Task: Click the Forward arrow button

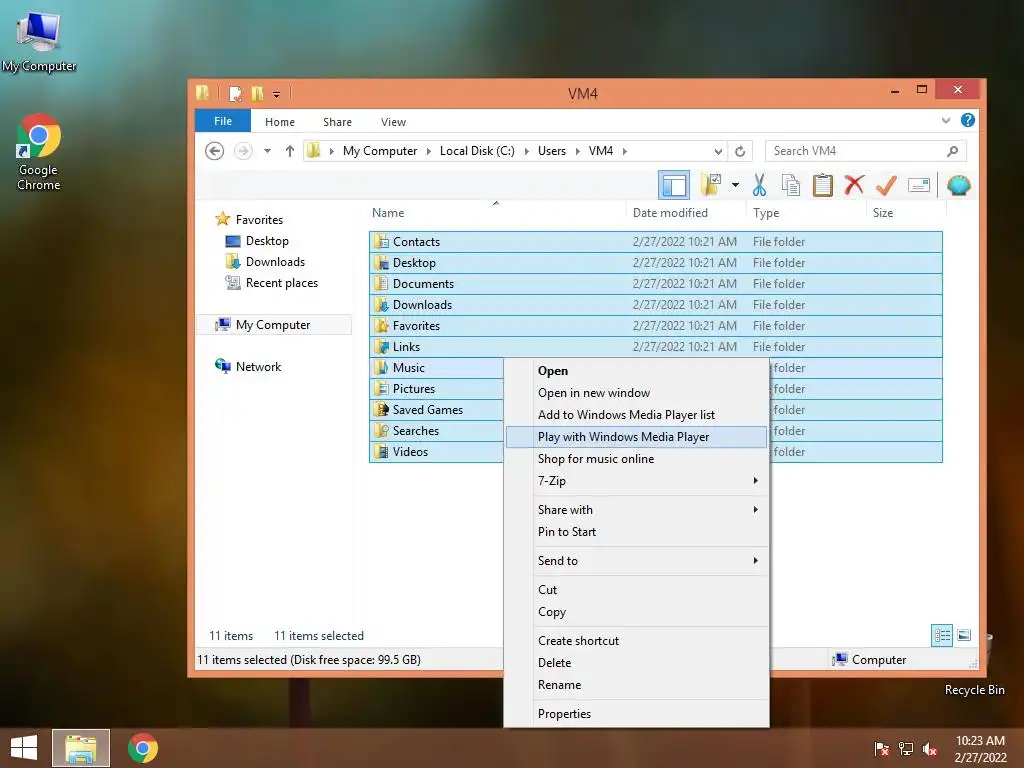Action: point(243,151)
